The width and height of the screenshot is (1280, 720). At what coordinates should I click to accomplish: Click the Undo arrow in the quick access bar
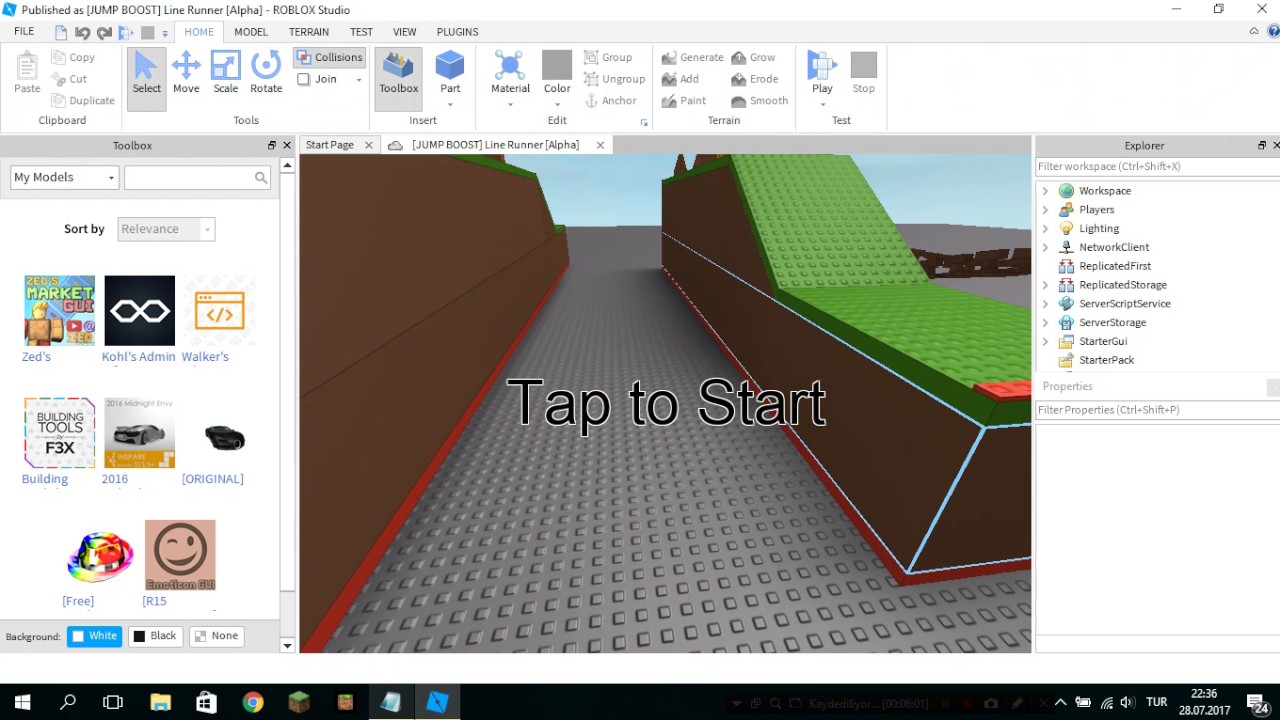83,32
